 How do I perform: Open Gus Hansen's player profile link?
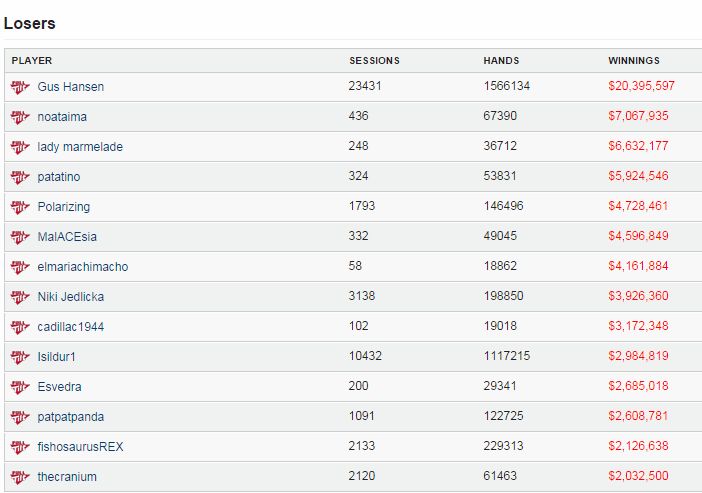click(x=71, y=86)
